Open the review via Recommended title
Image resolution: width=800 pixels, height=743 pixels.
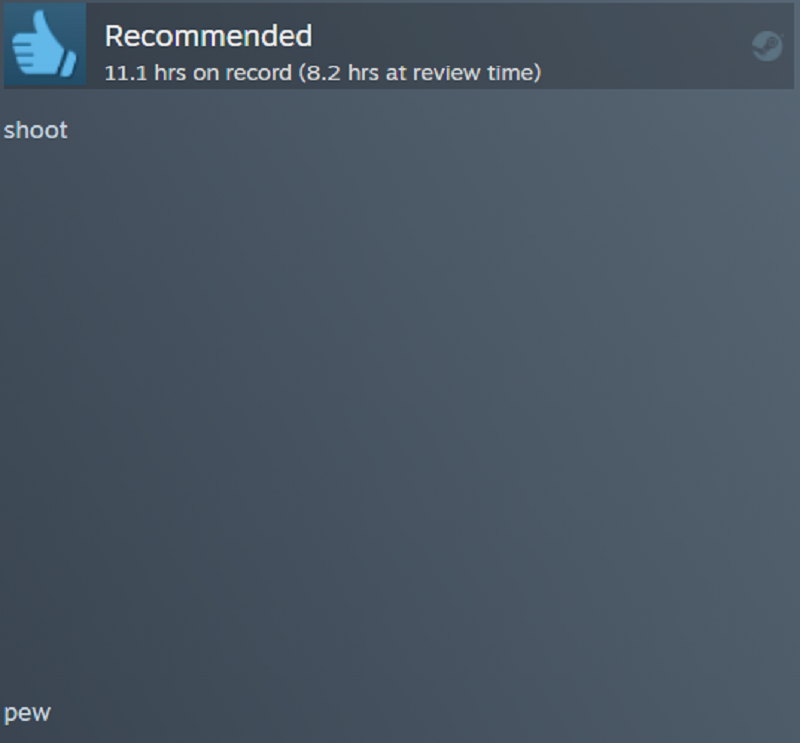point(208,36)
